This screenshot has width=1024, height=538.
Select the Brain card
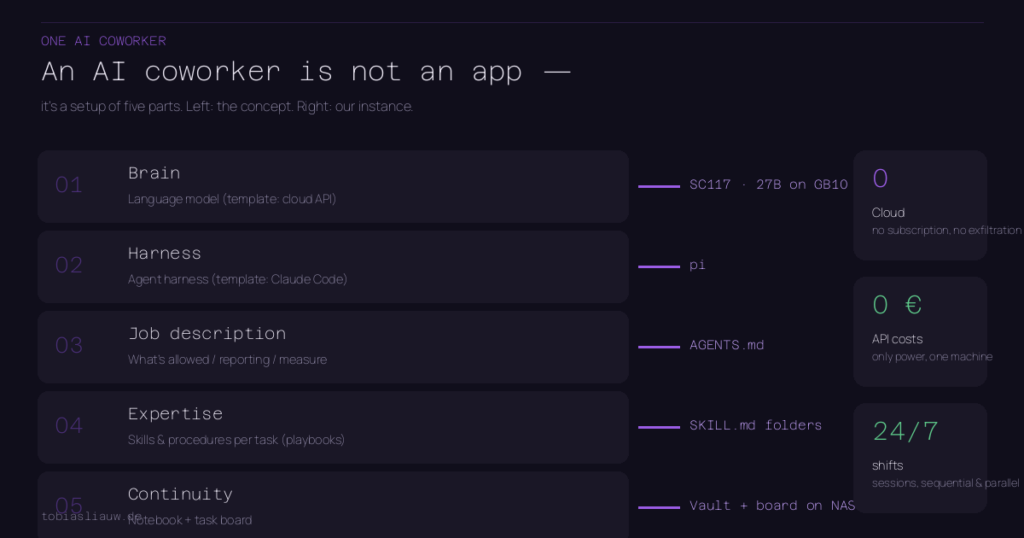tap(333, 187)
